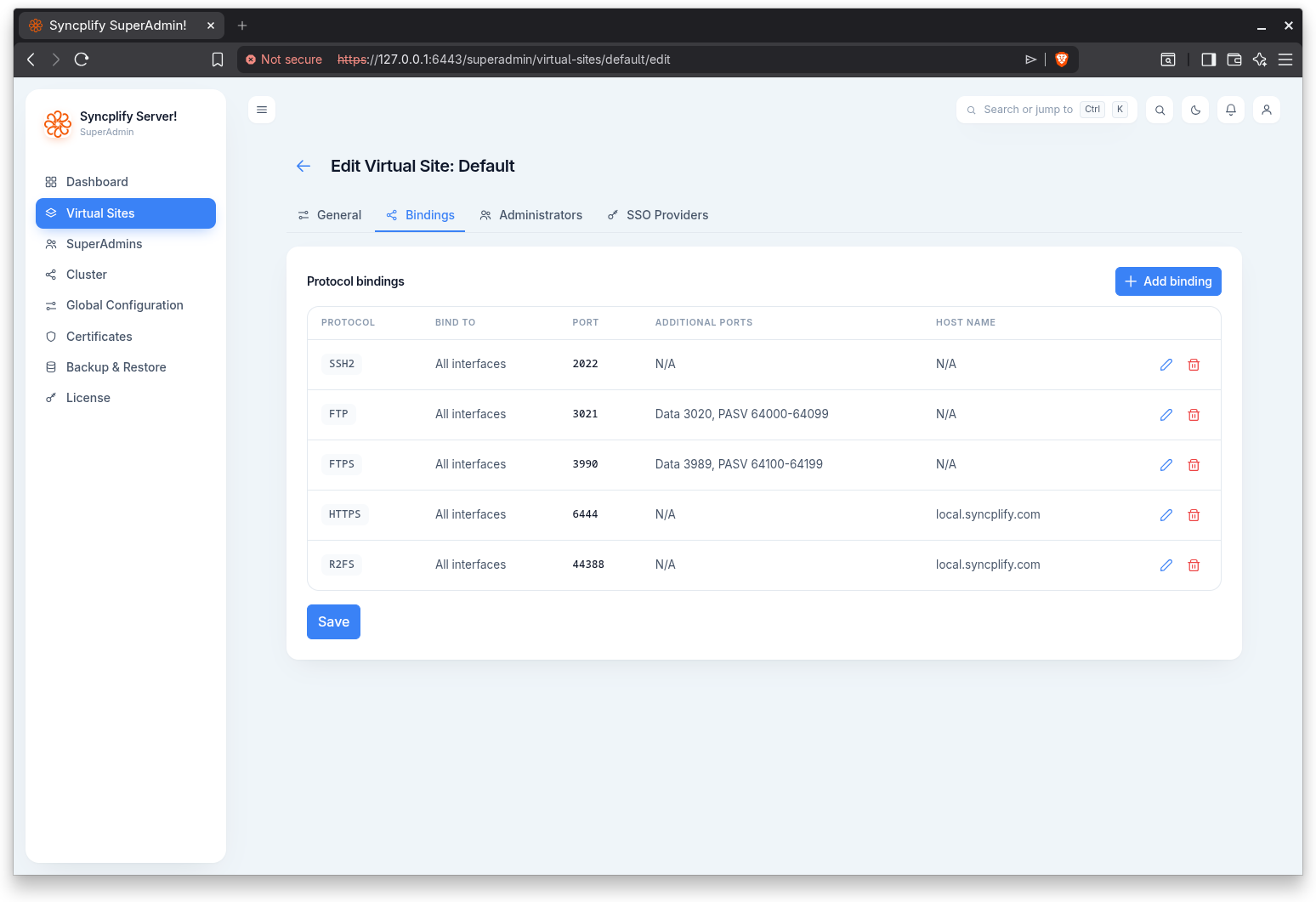Click the ADDITIONAL PORTS column header
1316x902 pixels.
[703, 322]
